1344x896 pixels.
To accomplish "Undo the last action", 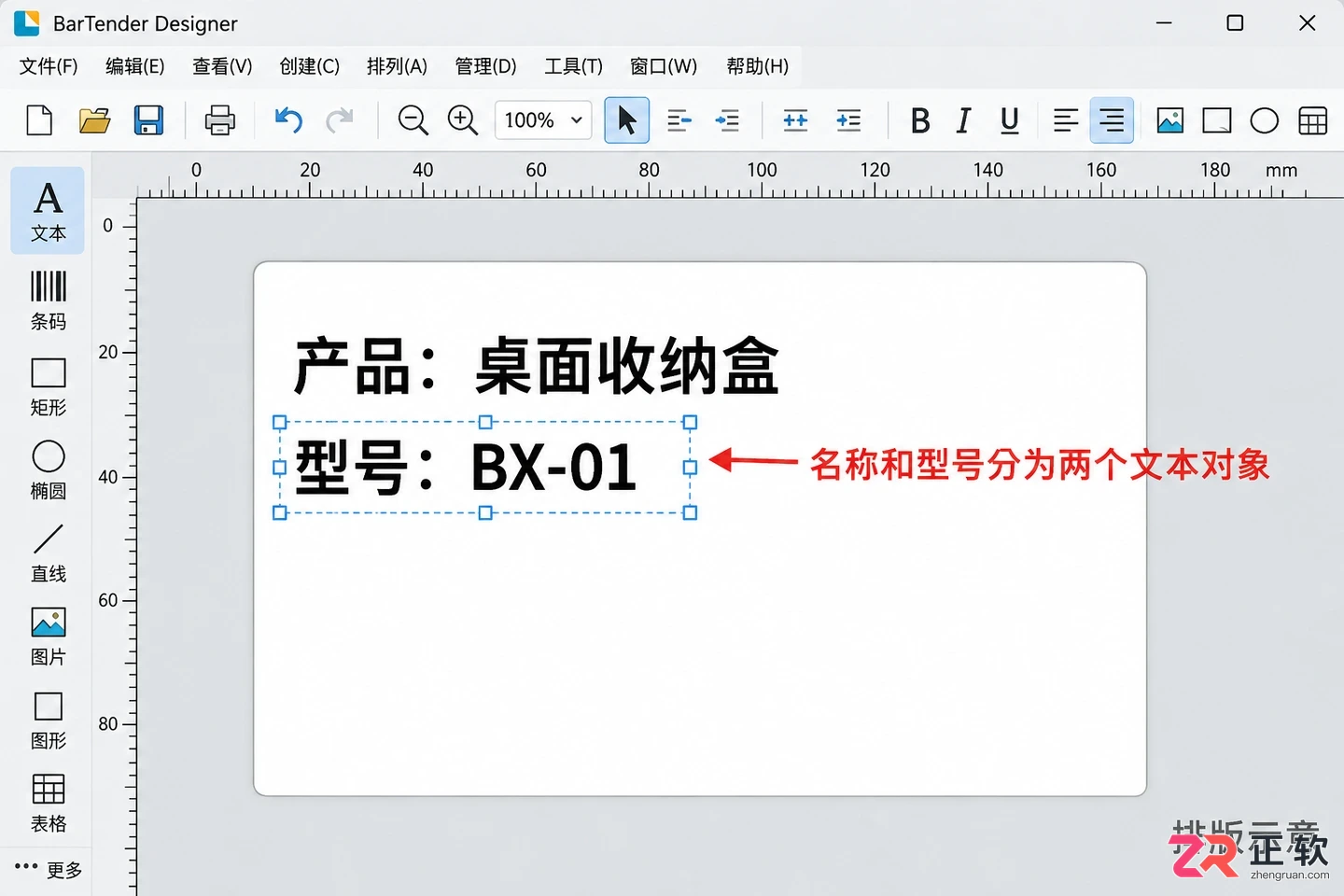I will coord(288,120).
